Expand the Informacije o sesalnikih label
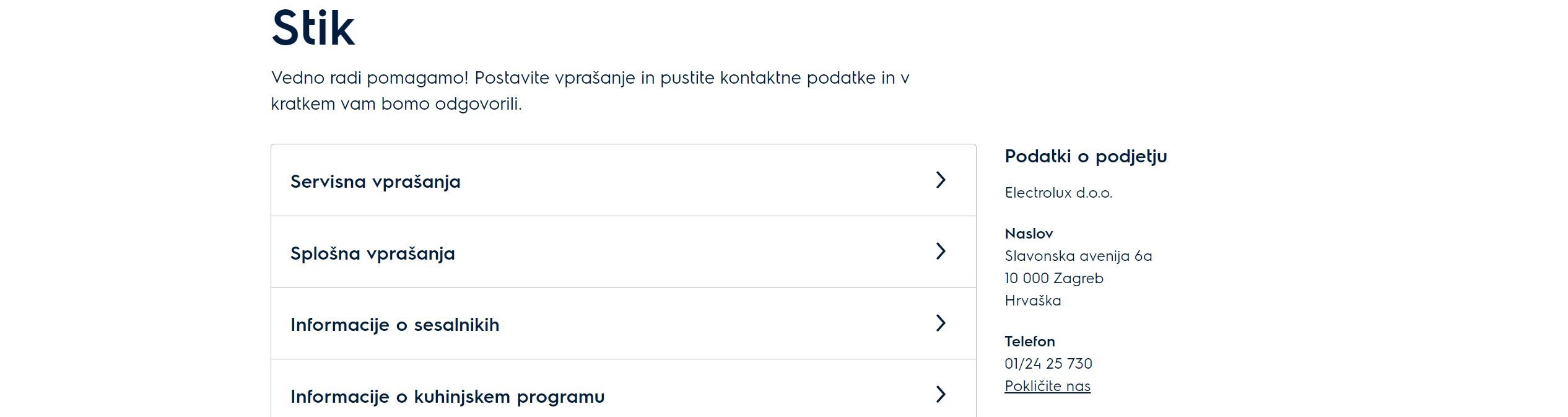1568x417 pixels. (394, 325)
